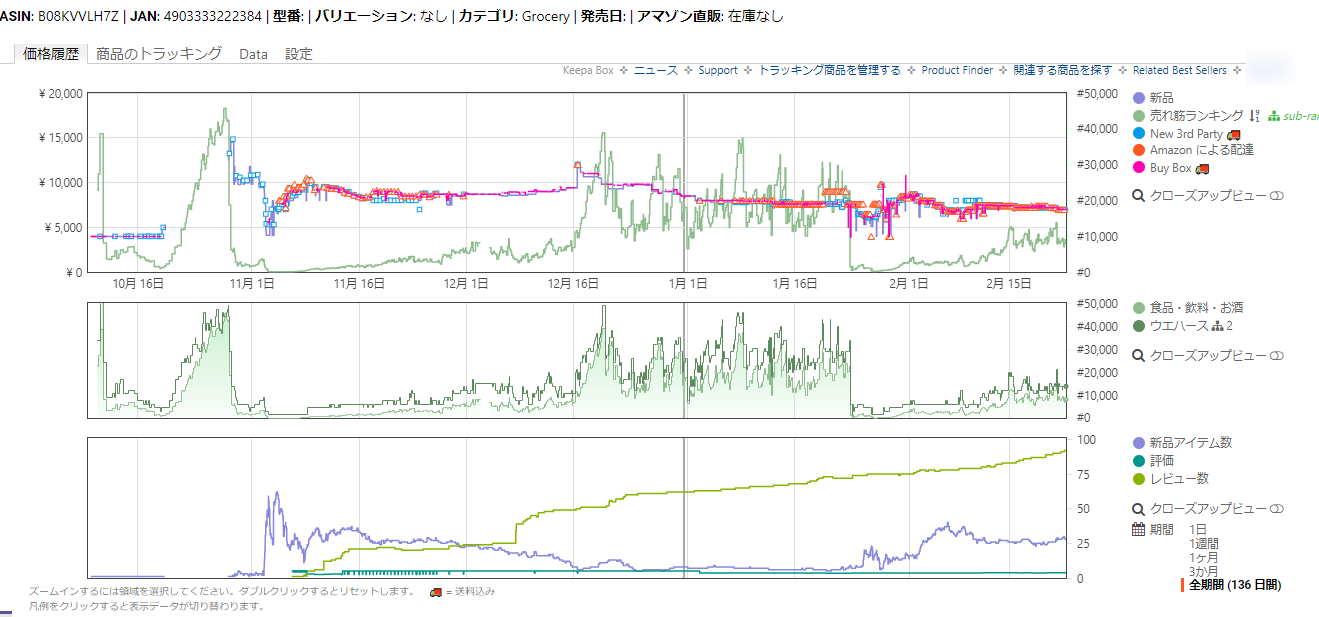Image resolution: width=1319 pixels, height=617 pixels.
Task: Click the magnifier icon in item count legend
Action: [1138, 509]
